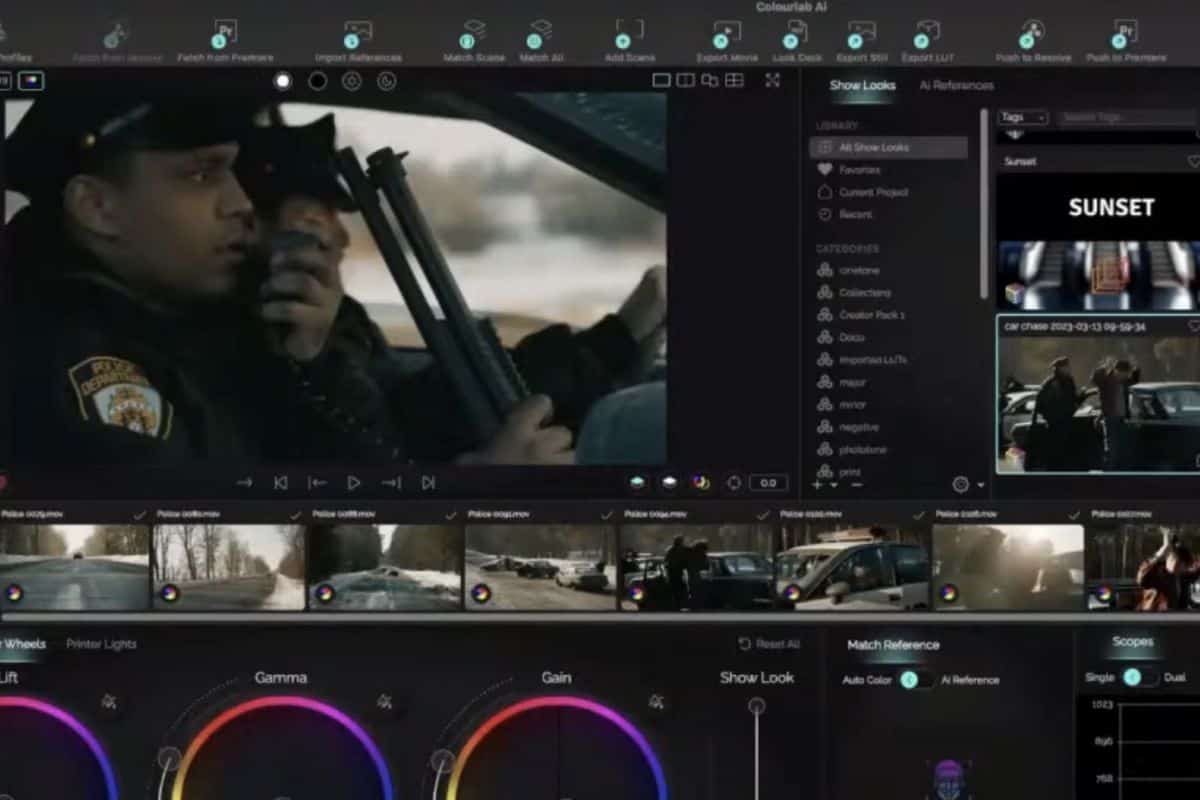Click the Add Scene toolbar icon
Viewport: 1200px width, 800px height.
pos(629,35)
